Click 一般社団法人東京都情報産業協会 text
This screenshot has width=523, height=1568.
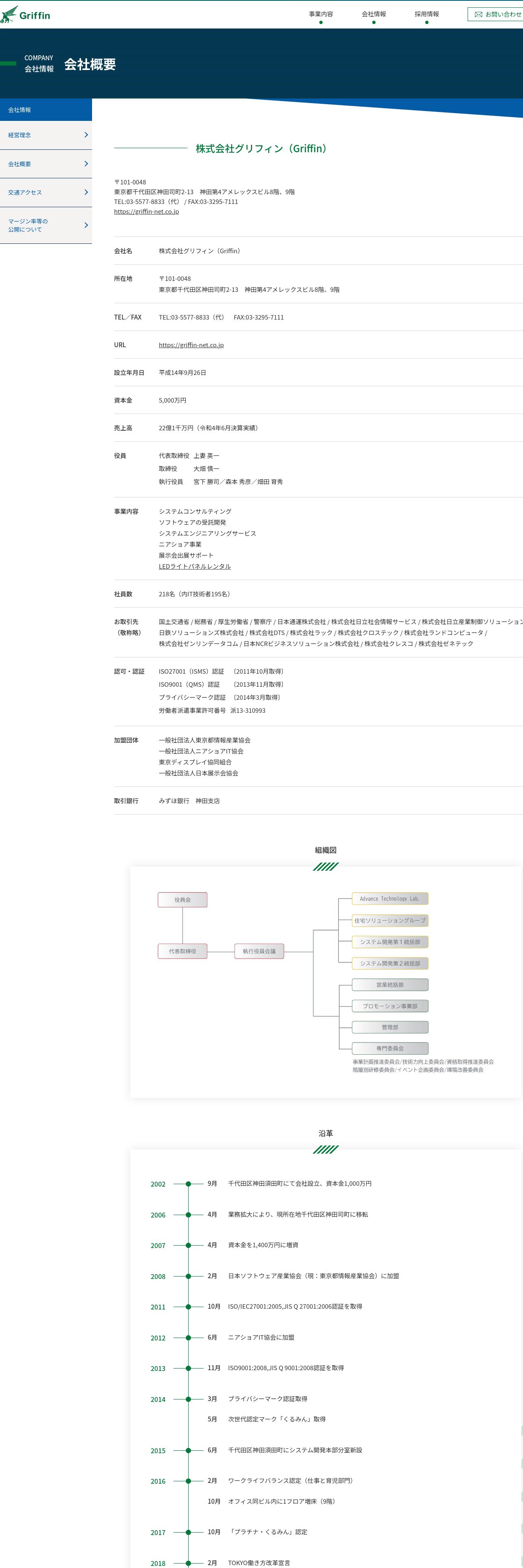[204, 741]
